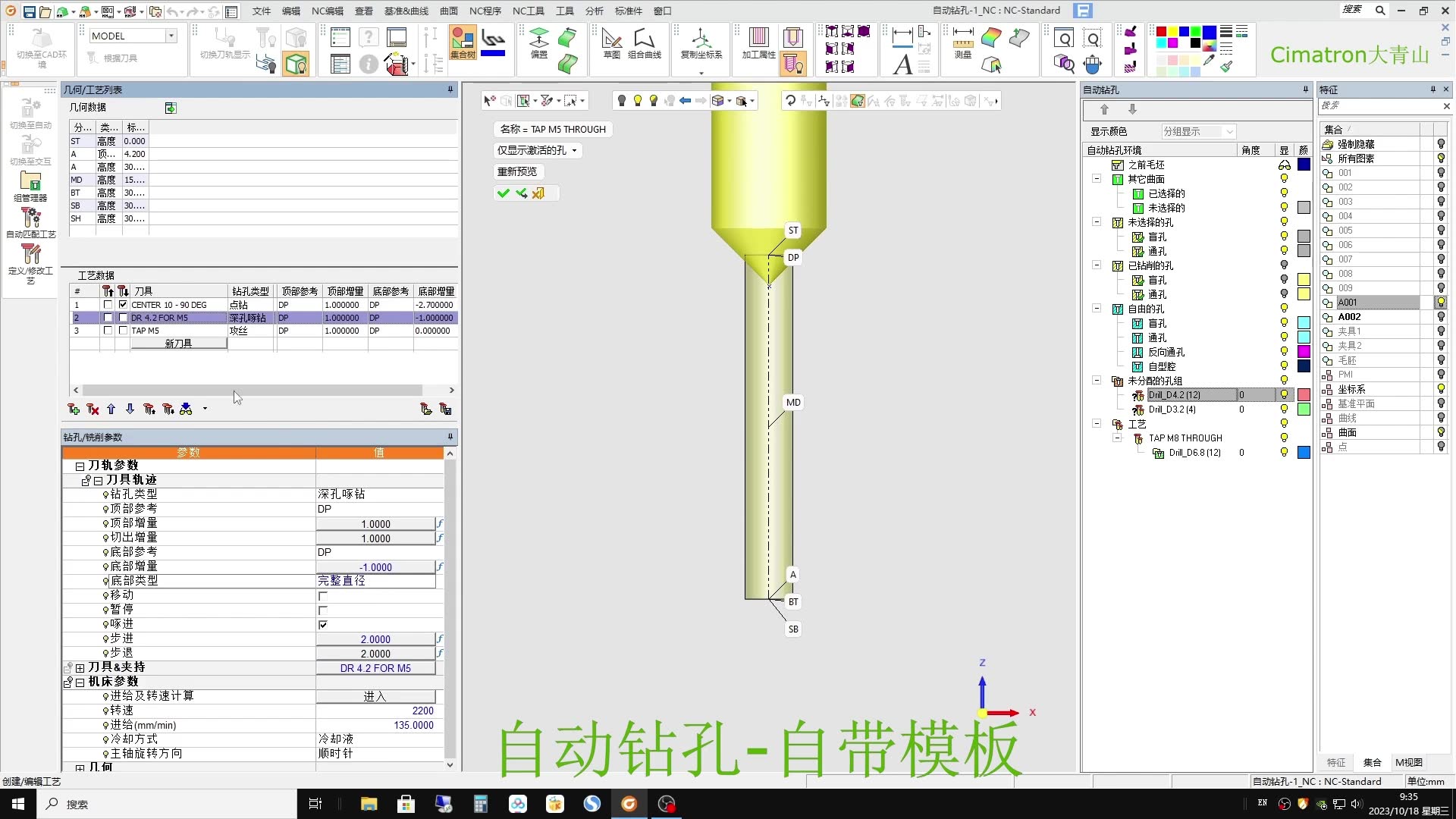
Task: Switch to the M视图 tab
Action: pyautogui.click(x=1408, y=762)
